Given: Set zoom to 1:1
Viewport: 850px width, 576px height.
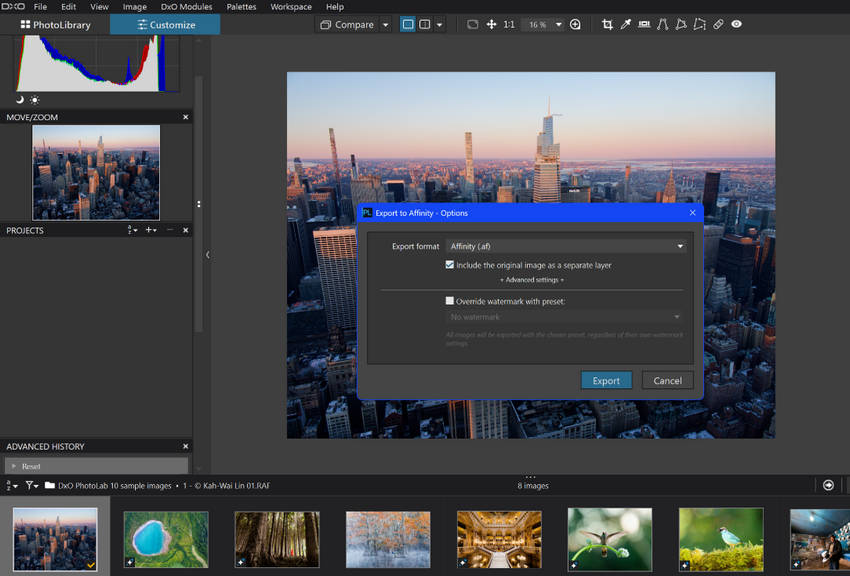Looking at the screenshot, I should (508, 24).
